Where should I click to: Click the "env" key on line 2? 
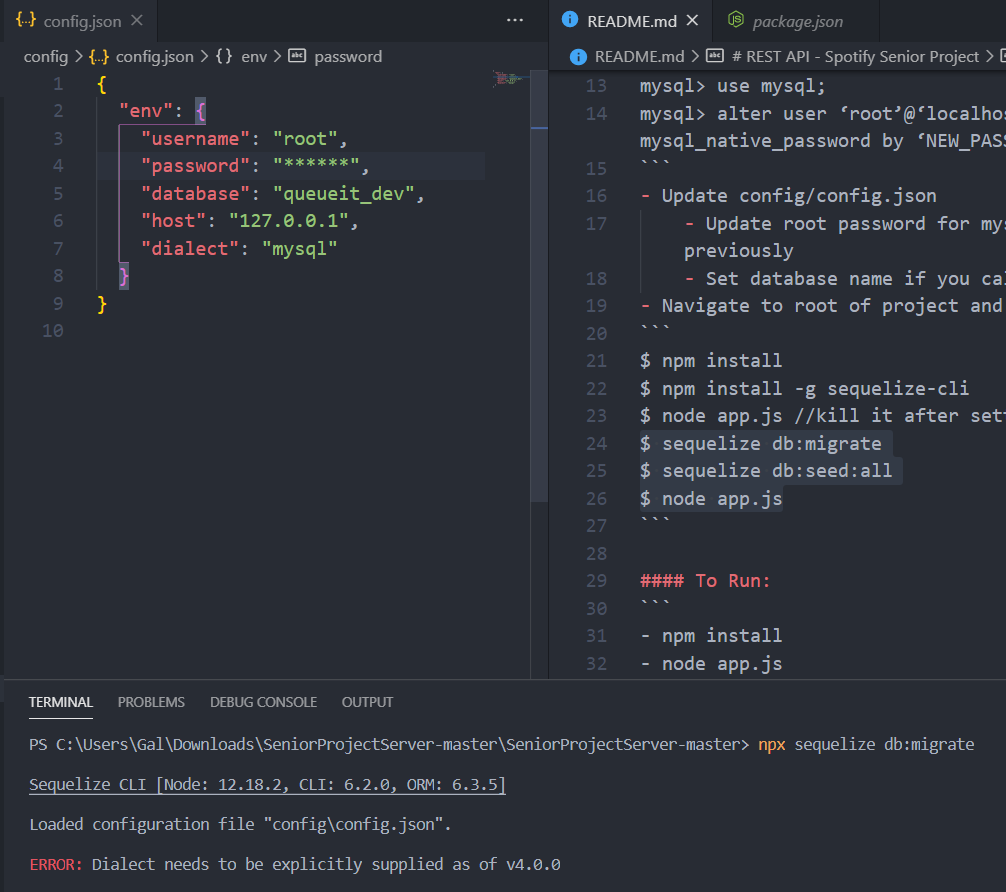(146, 111)
